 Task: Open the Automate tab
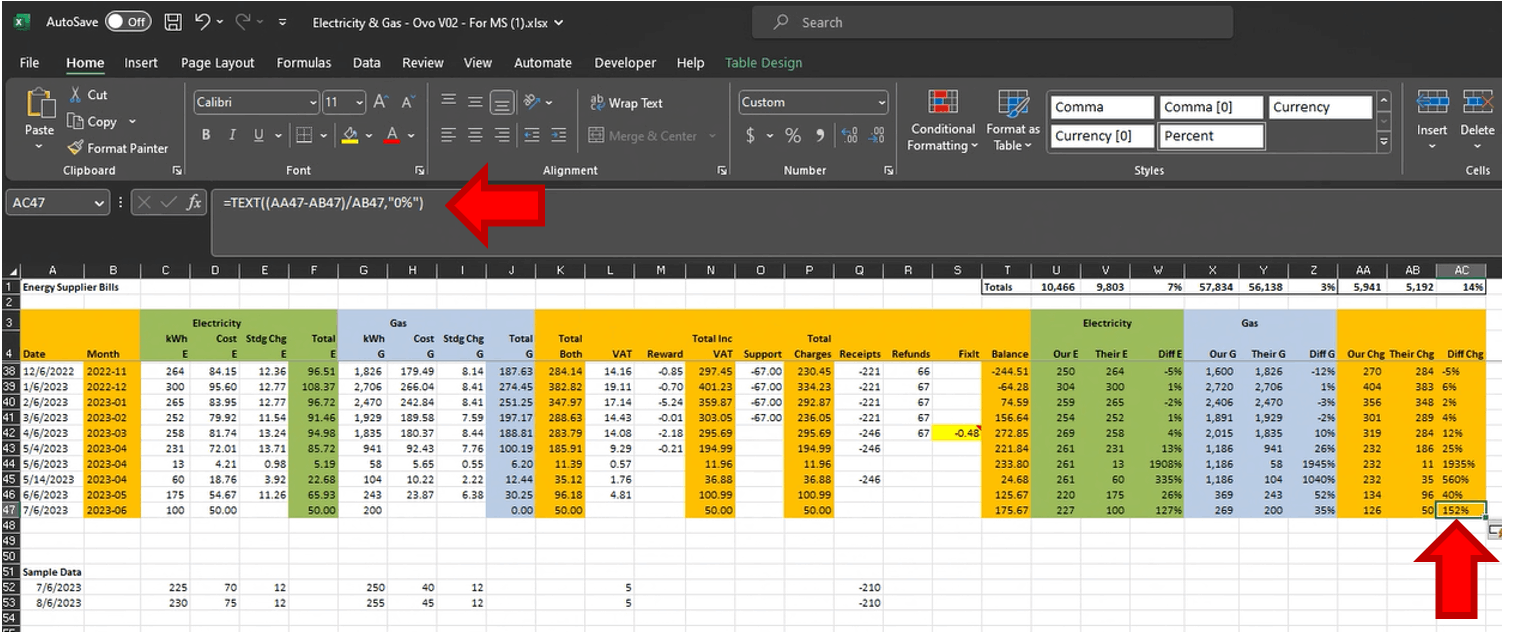coord(543,62)
